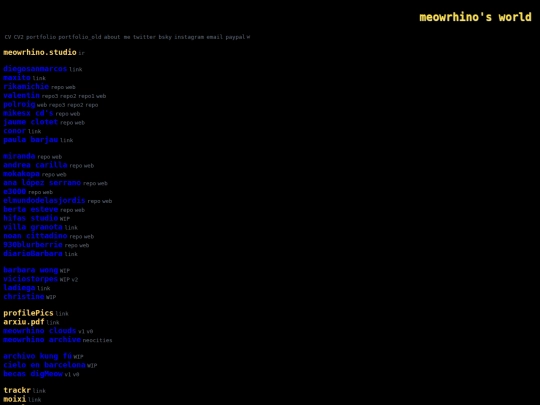540x405 pixels.
Task: Open the about me navigation link
Action: pos(117,37)
